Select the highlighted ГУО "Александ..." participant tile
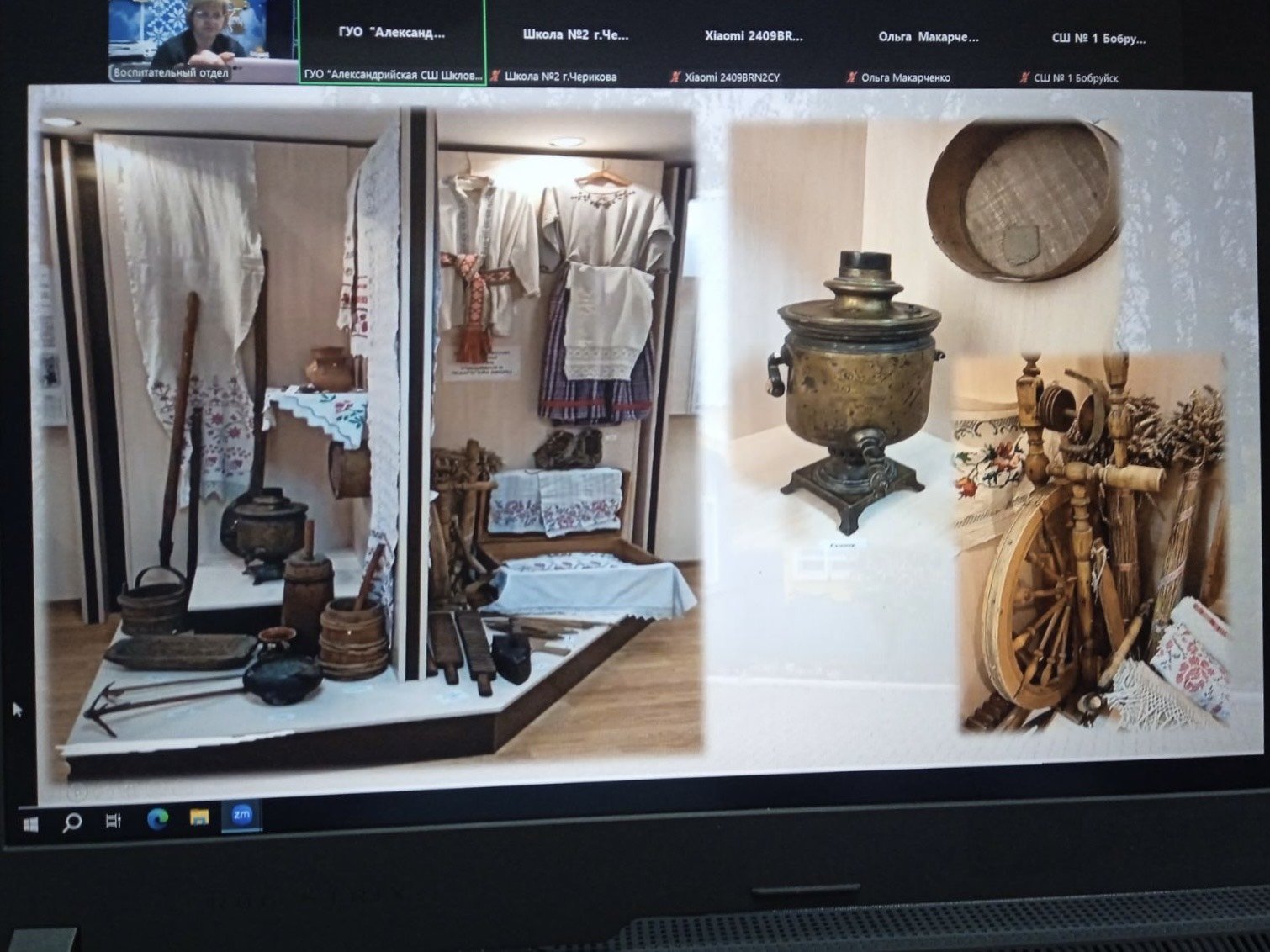The image size is (1270, 952). point(392,40)
